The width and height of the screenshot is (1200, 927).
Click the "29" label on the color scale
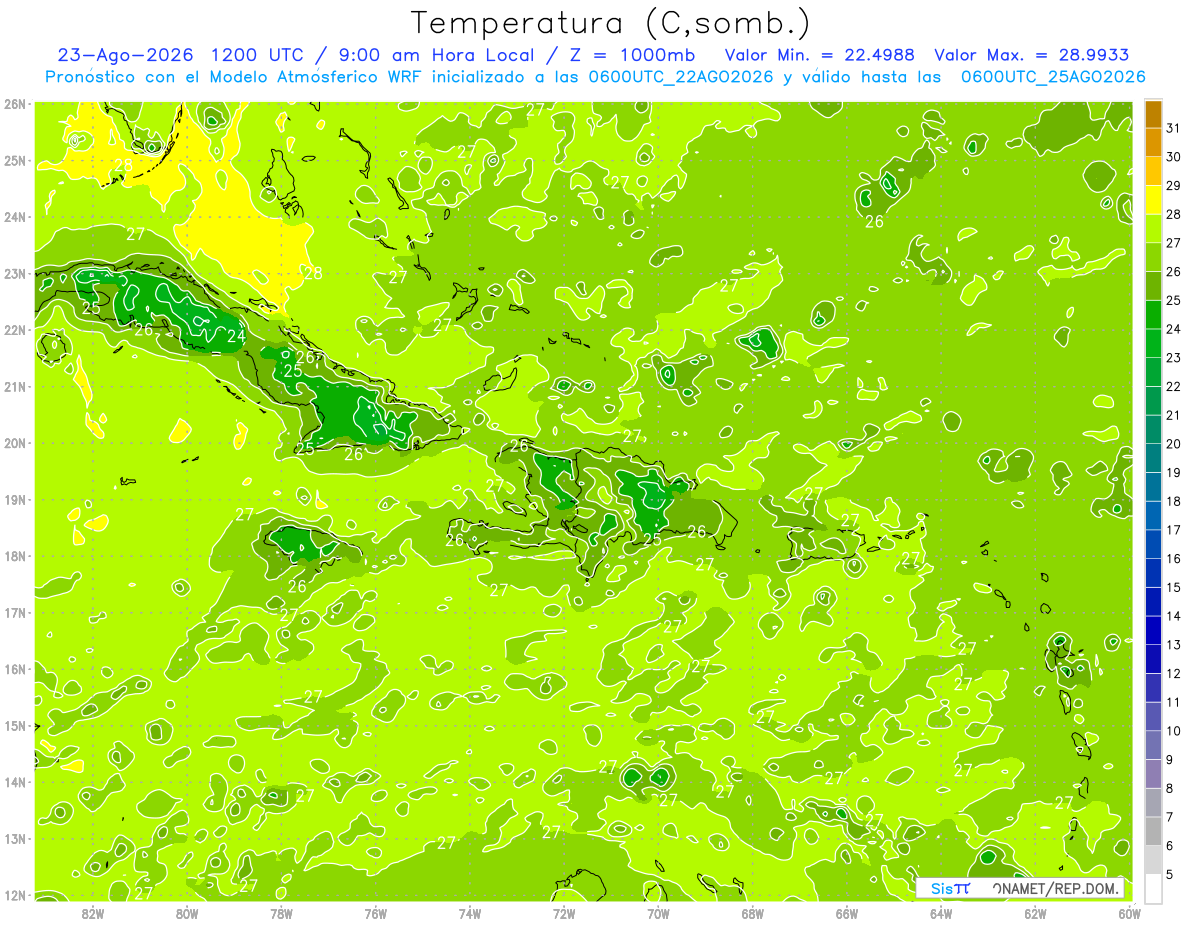[1173, 186]
